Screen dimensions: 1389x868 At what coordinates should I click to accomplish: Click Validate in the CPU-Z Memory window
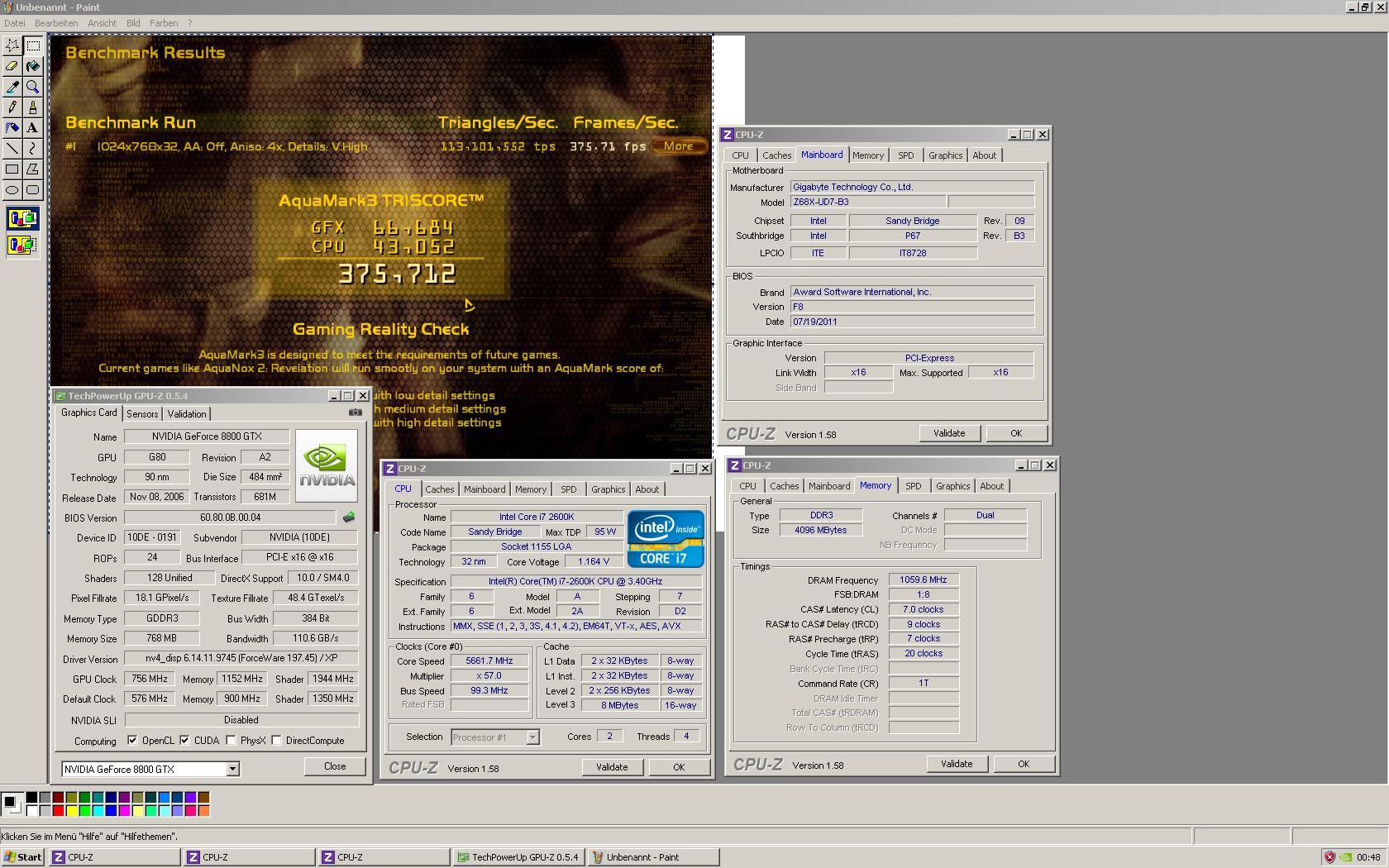957,764
